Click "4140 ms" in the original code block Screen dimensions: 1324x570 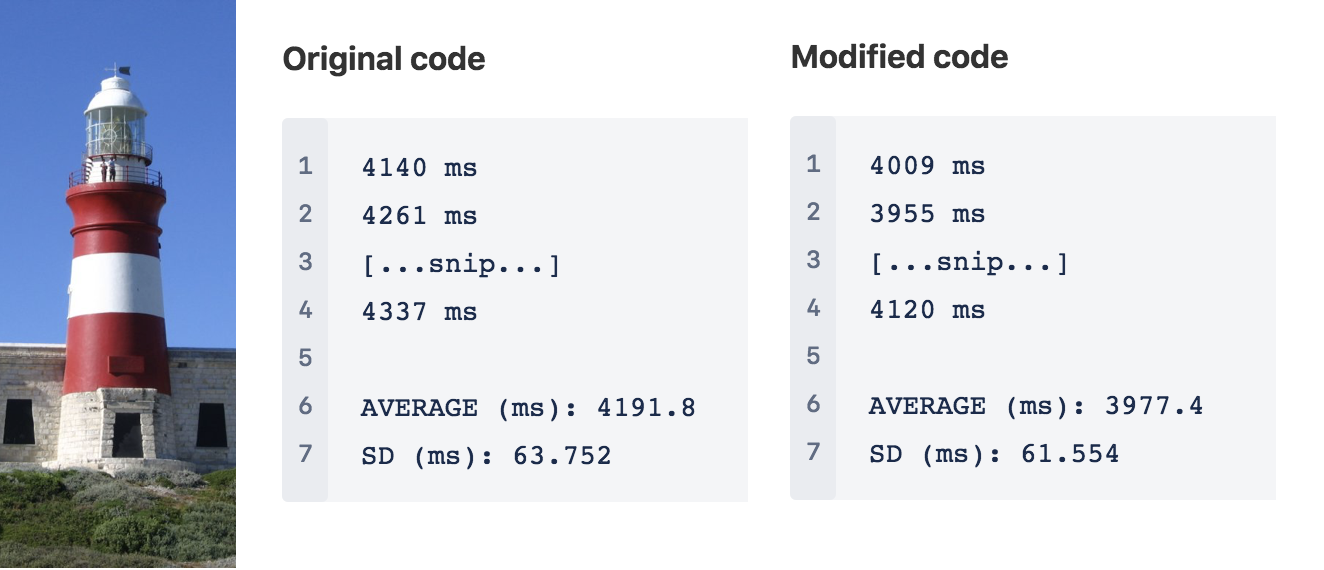click(419, 168)
